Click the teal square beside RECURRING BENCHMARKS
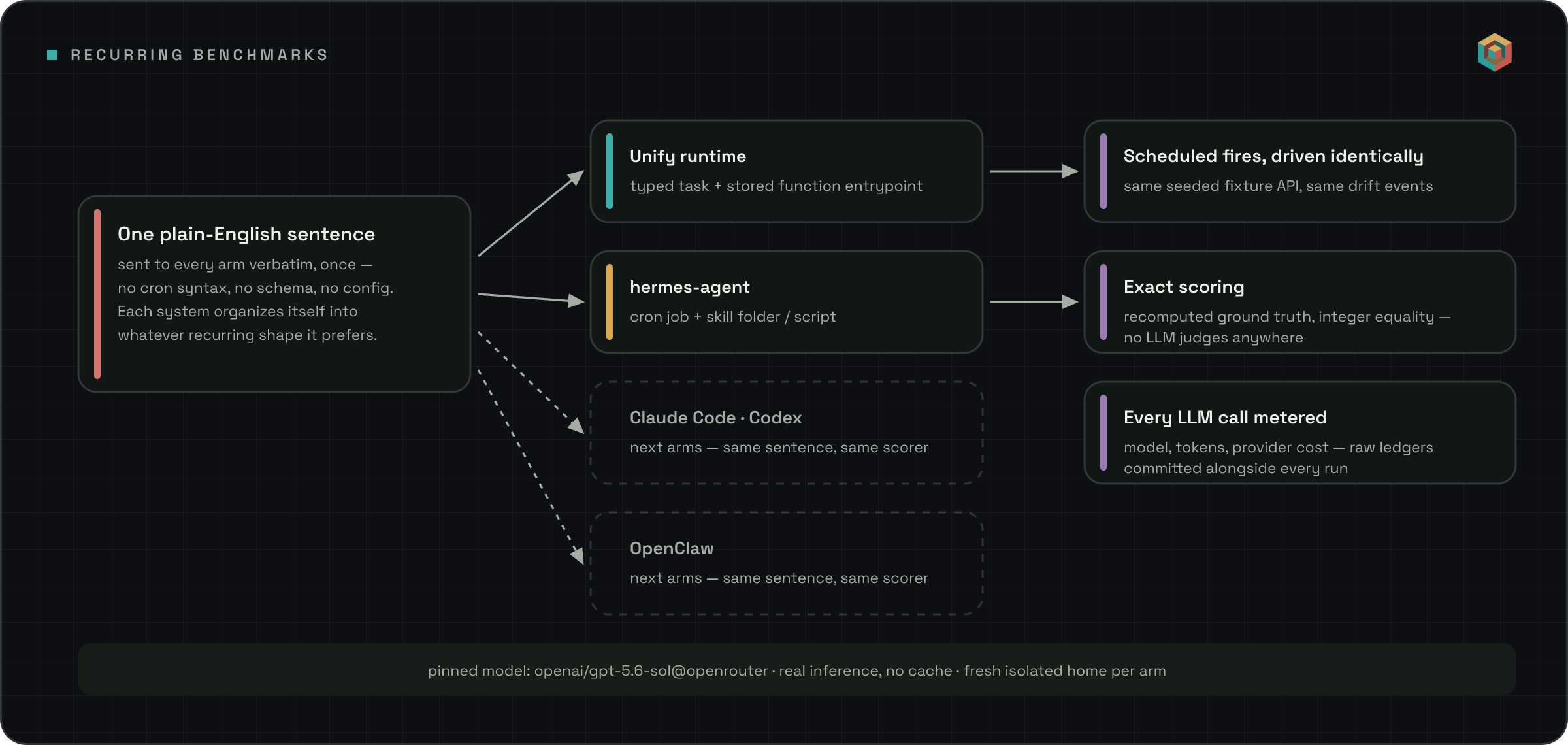Image resolution: width=1568 pixels, height=745 pixels. [x=53, y=55]
